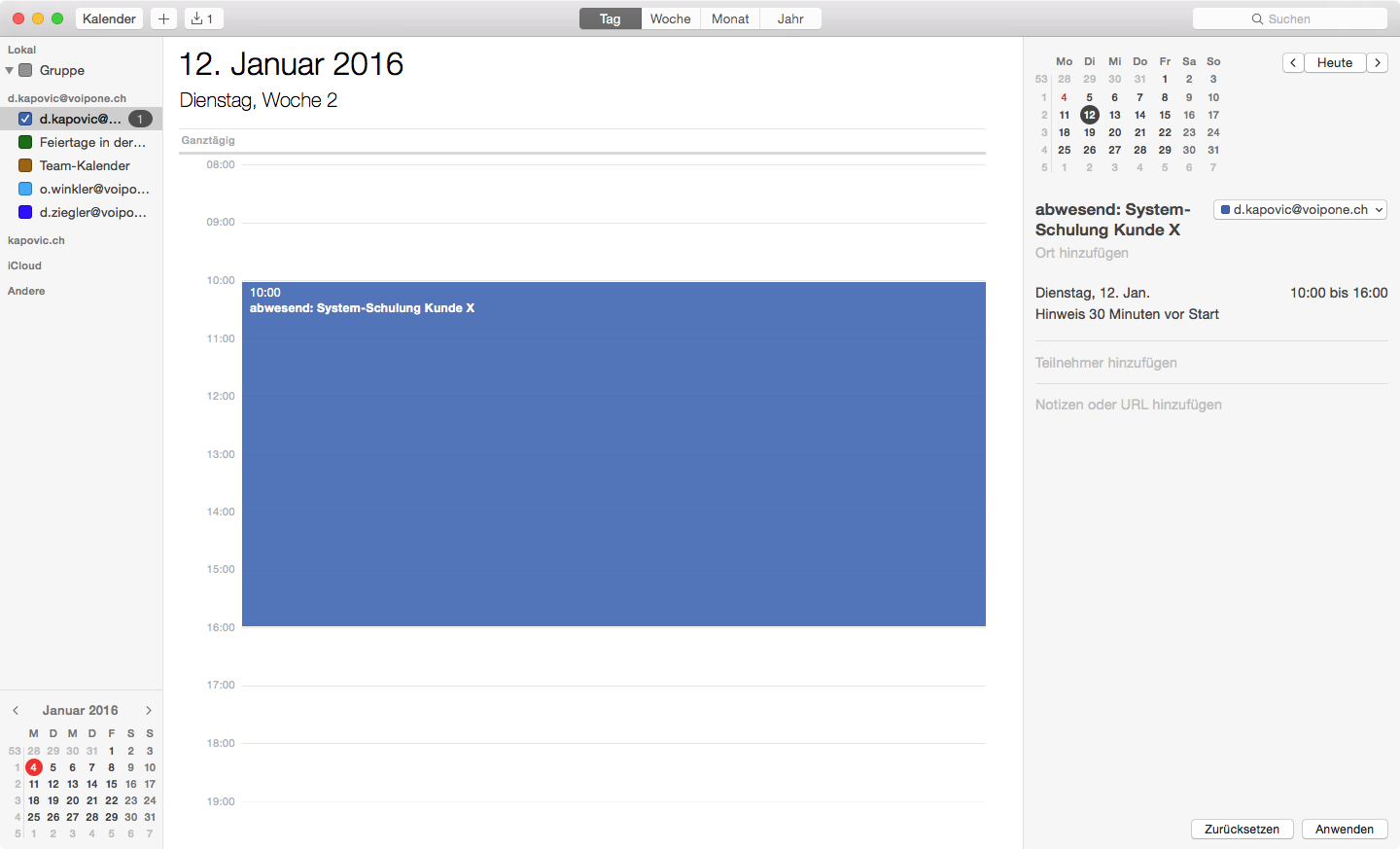The width and height of the screenshot is (1400, 849).
Task: Click the Heute button
Action: coord(1335,62)
